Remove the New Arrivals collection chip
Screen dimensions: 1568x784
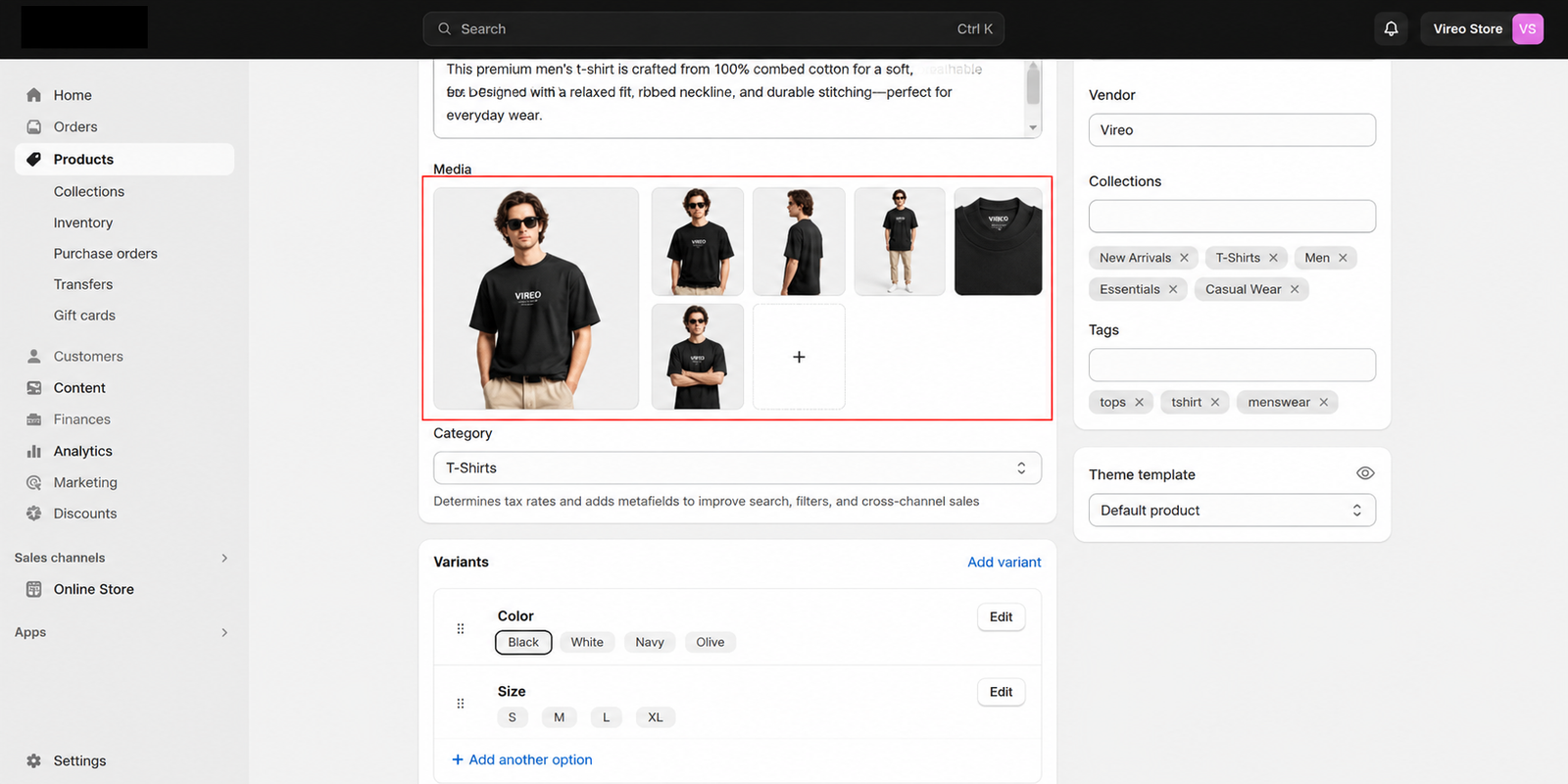pyautogui.click(x=1184, y=258)
